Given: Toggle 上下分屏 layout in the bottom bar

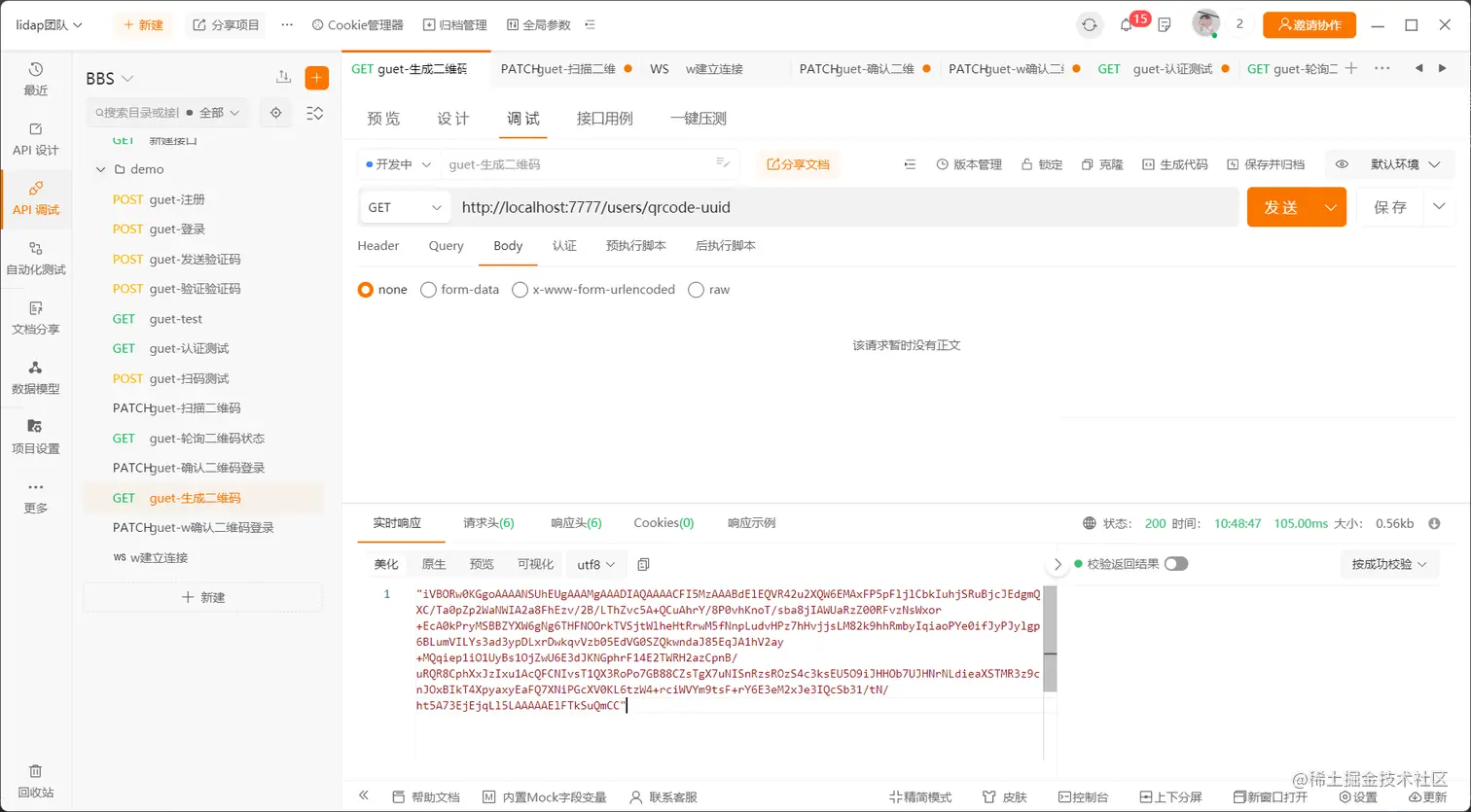Looking at the screenshot, I should click(x=1170, y=797).
